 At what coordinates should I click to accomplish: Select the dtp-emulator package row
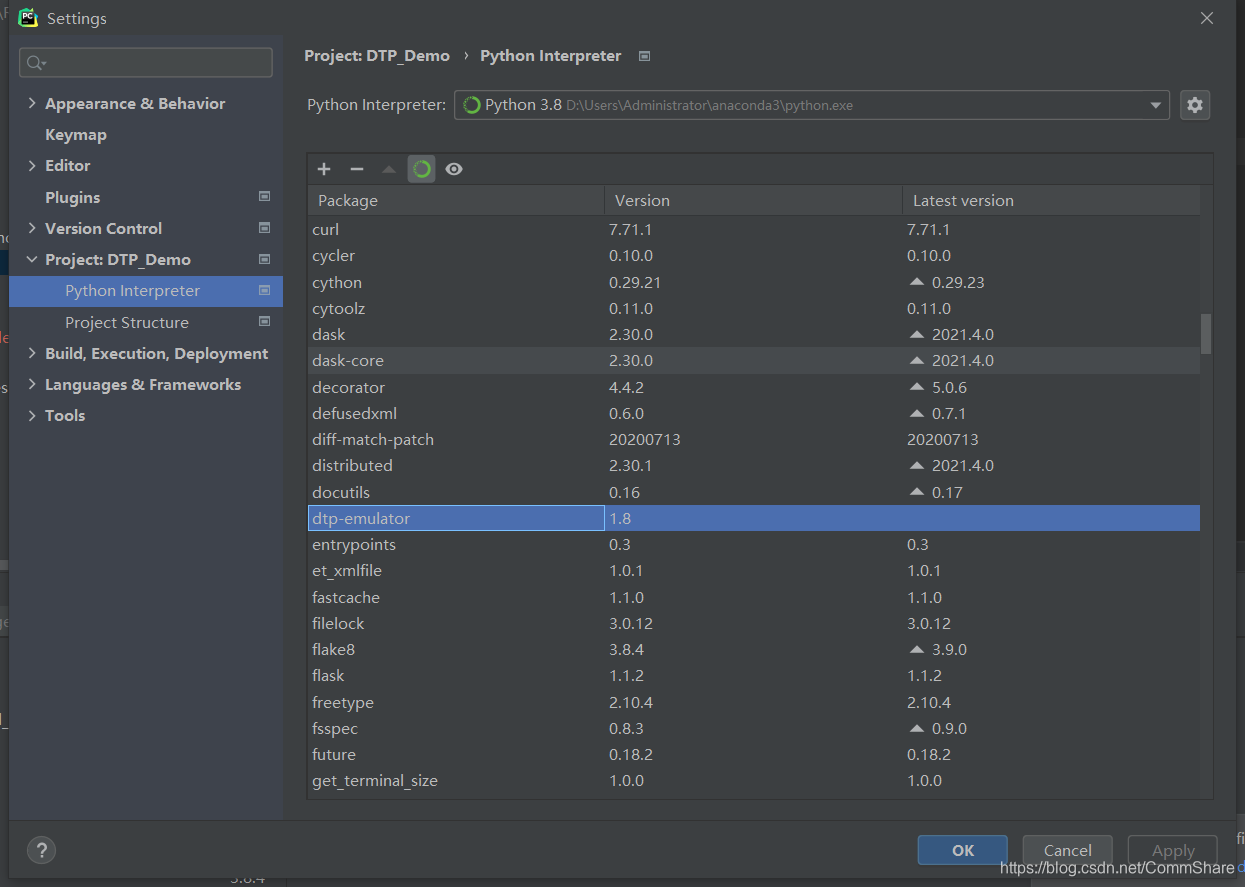pos(754,518)
